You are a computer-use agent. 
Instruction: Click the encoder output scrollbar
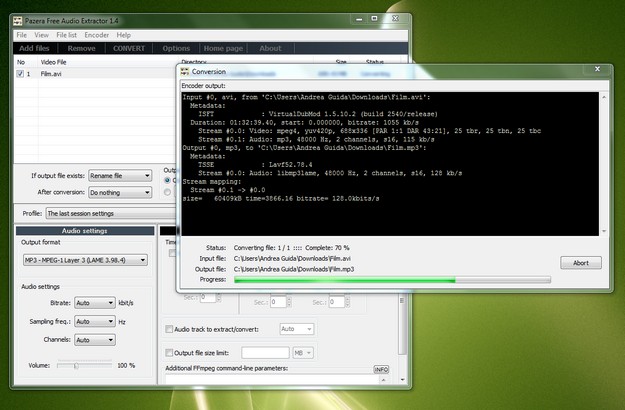coord(604,164)
